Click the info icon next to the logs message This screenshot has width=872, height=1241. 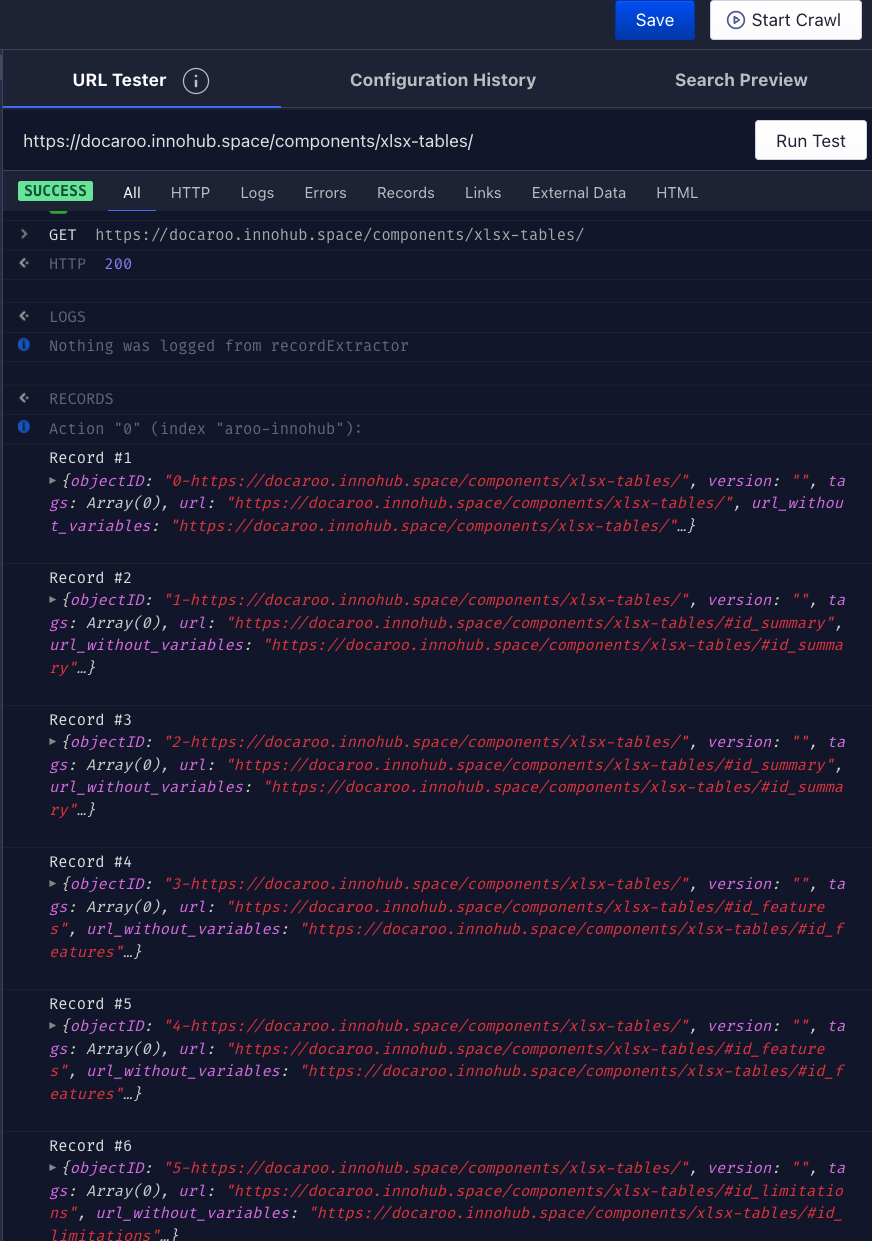tap(24, 345)
